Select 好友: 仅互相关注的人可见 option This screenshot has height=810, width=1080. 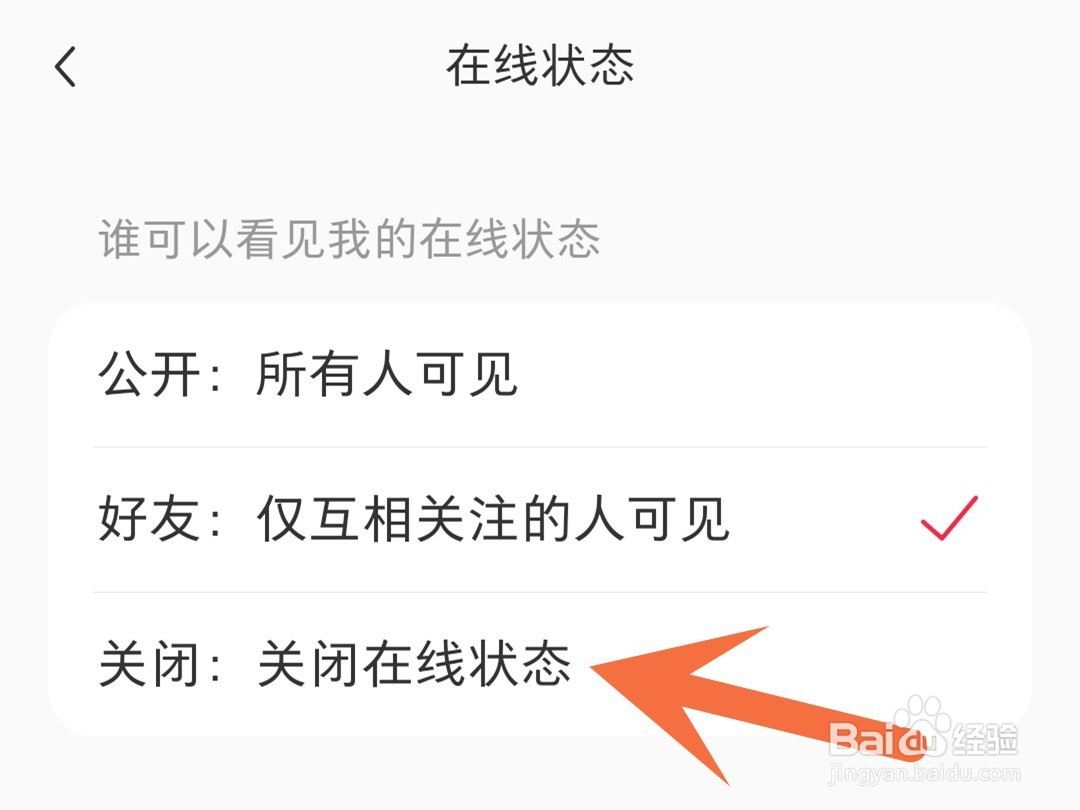pyautogui.click(x=540, y=519)
